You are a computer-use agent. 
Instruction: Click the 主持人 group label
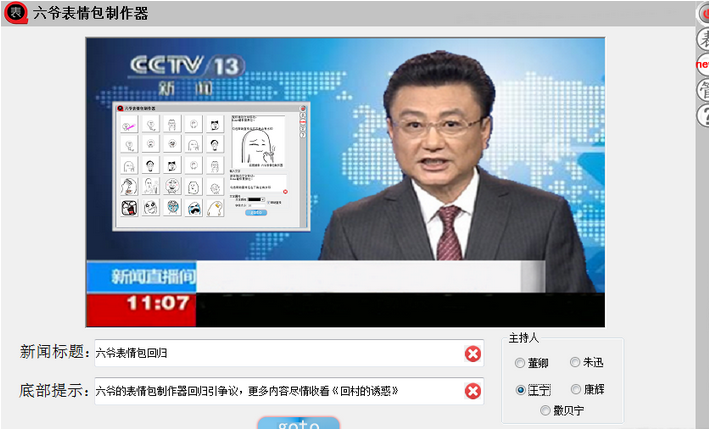coord(524,338)
